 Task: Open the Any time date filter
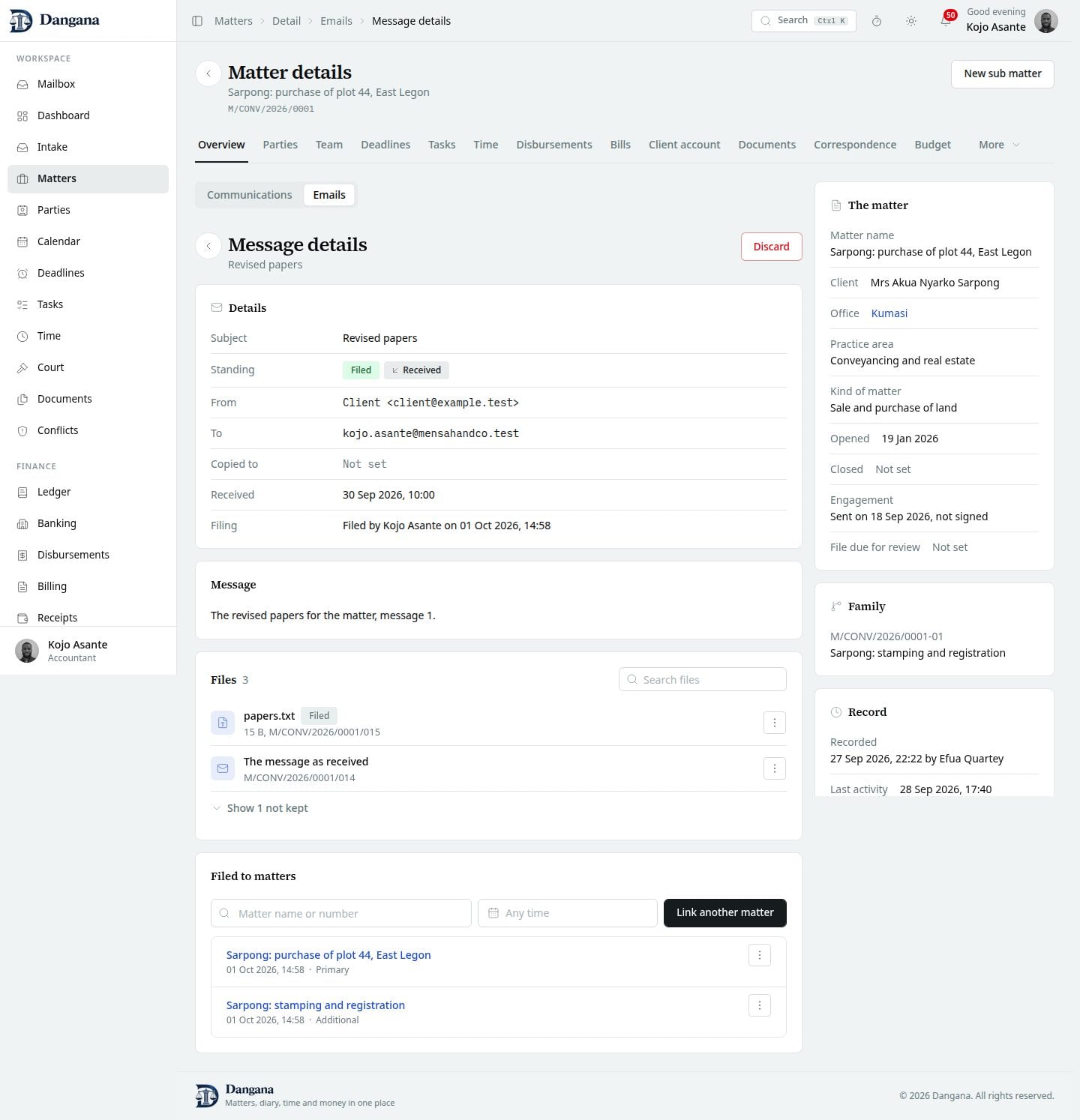[567, 913]
